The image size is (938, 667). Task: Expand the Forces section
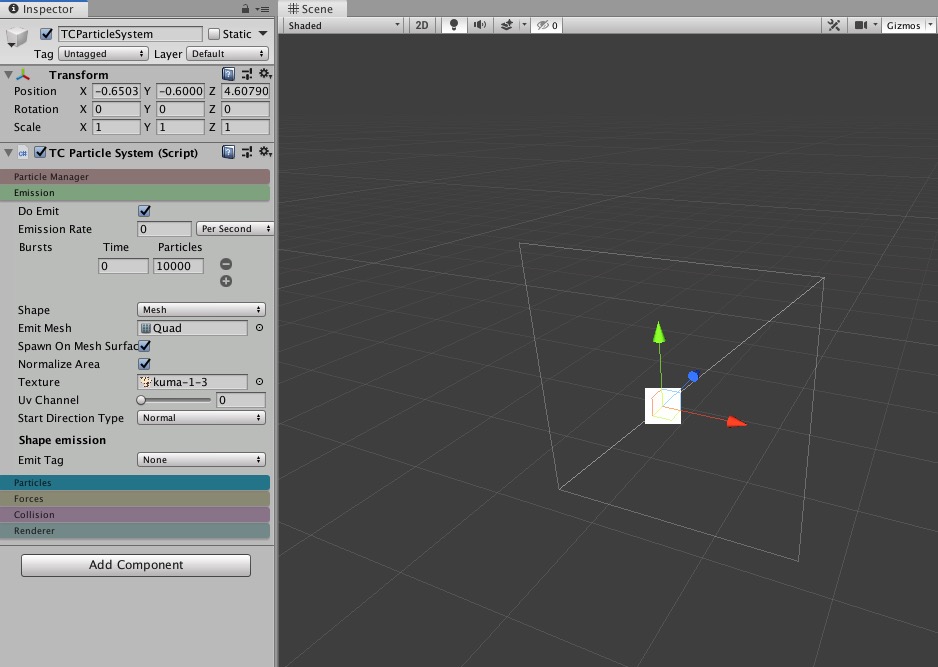[135, 498]
